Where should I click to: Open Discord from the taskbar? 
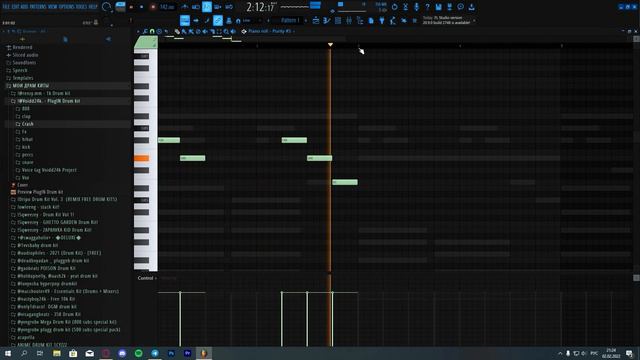(122, 353)
